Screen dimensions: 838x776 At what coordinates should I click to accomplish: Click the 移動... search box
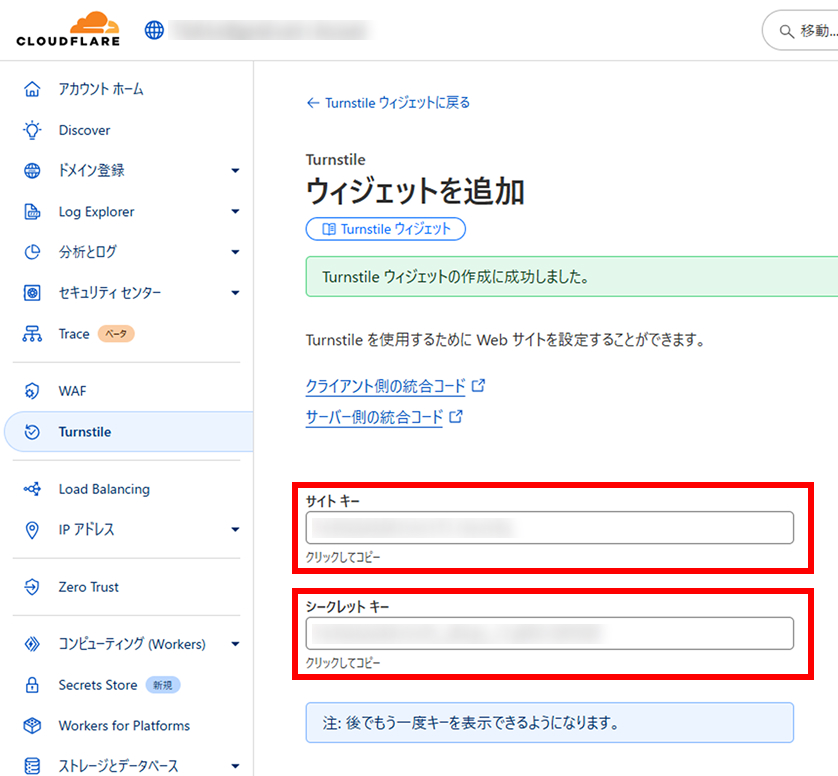800,30
